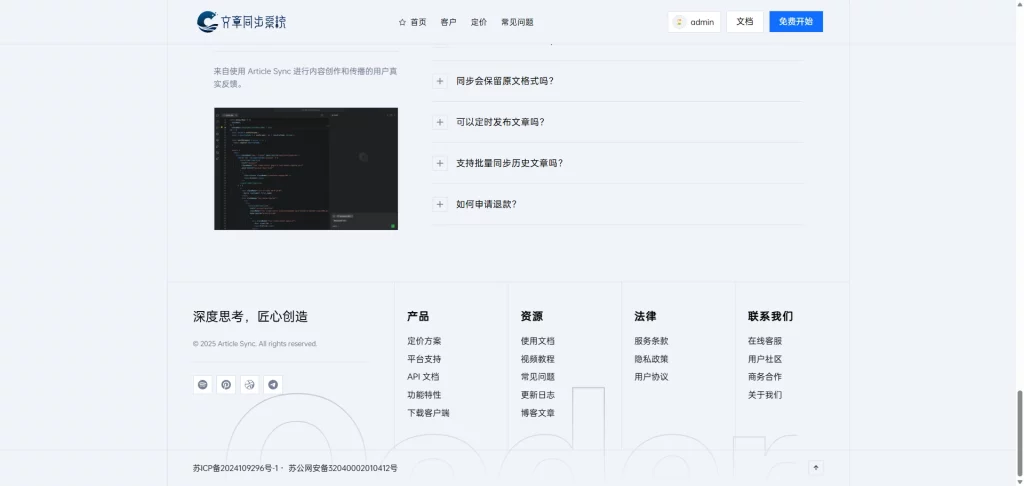Expand the 可以定时发布文章吗 question
The width and height of the screenshot is (1024, 486).
(x=617, y=122)
